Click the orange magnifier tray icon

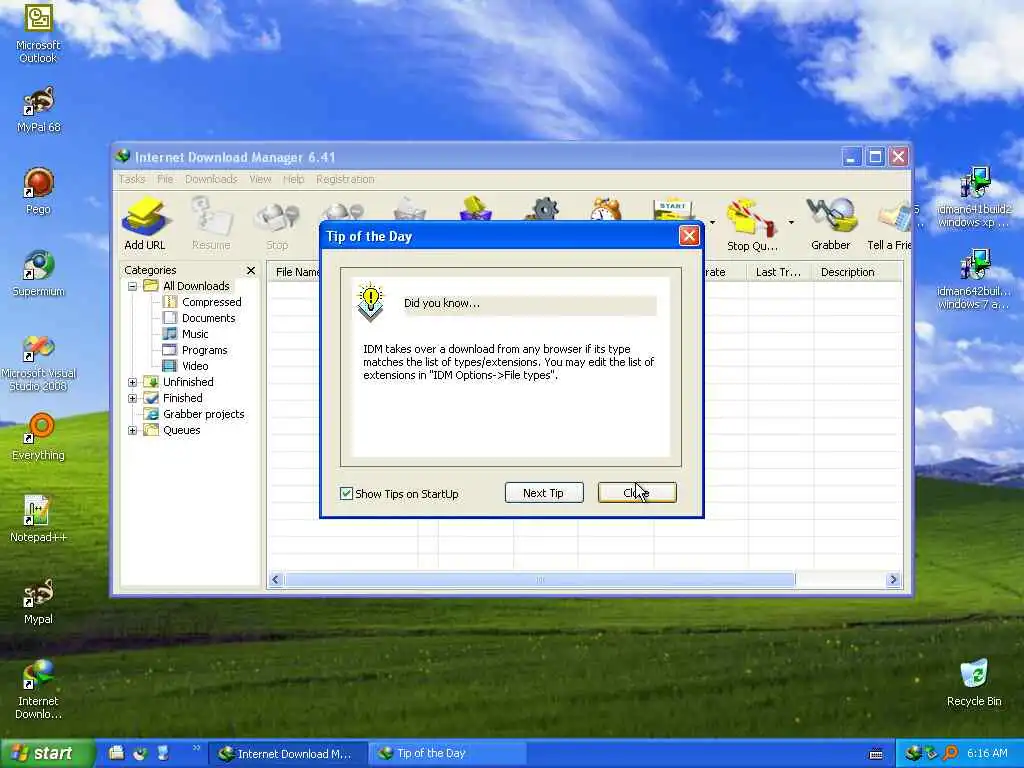coord(951,754)
